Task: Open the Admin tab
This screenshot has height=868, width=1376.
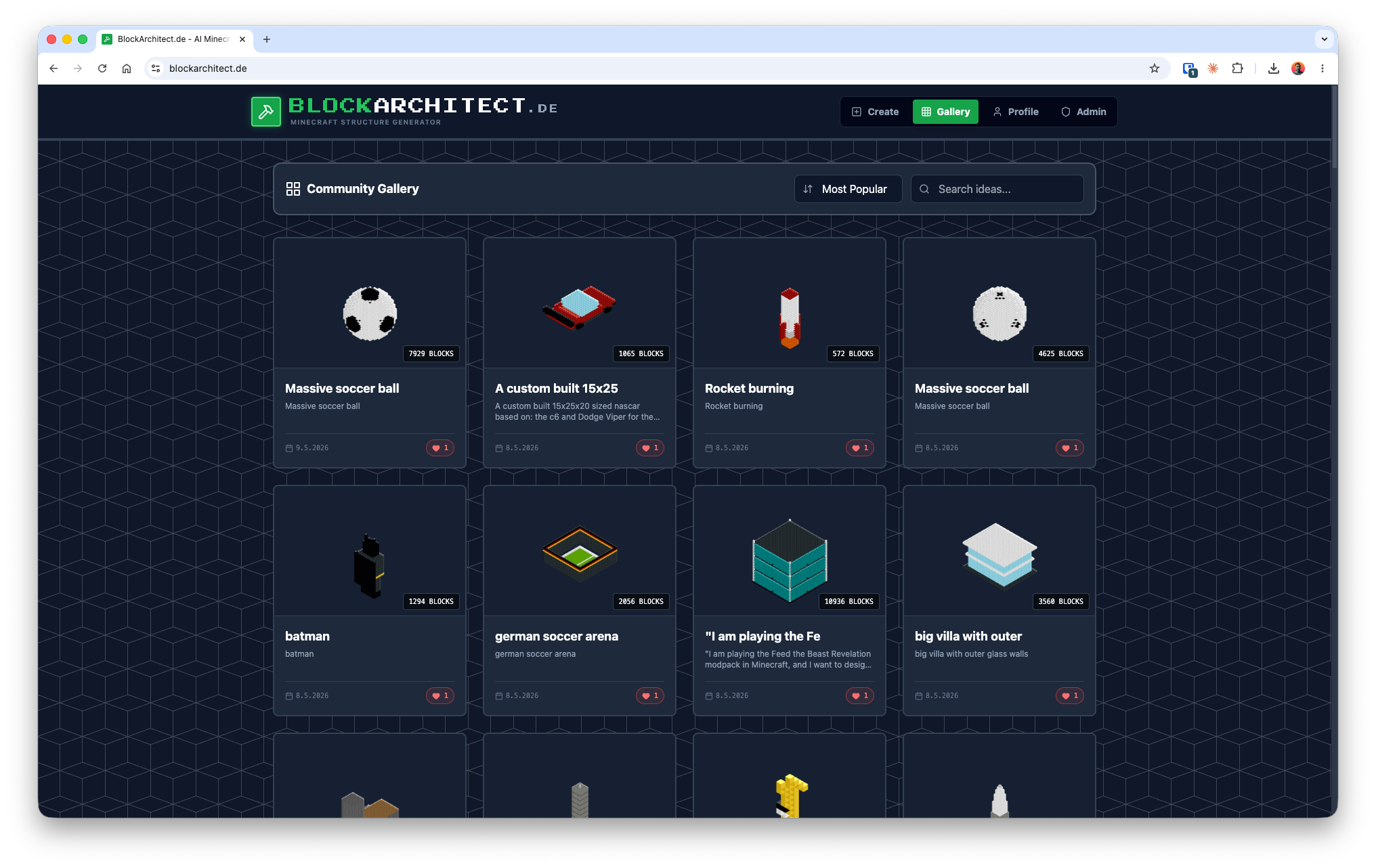Action: pyautogui.click(x=1083, y=112)
